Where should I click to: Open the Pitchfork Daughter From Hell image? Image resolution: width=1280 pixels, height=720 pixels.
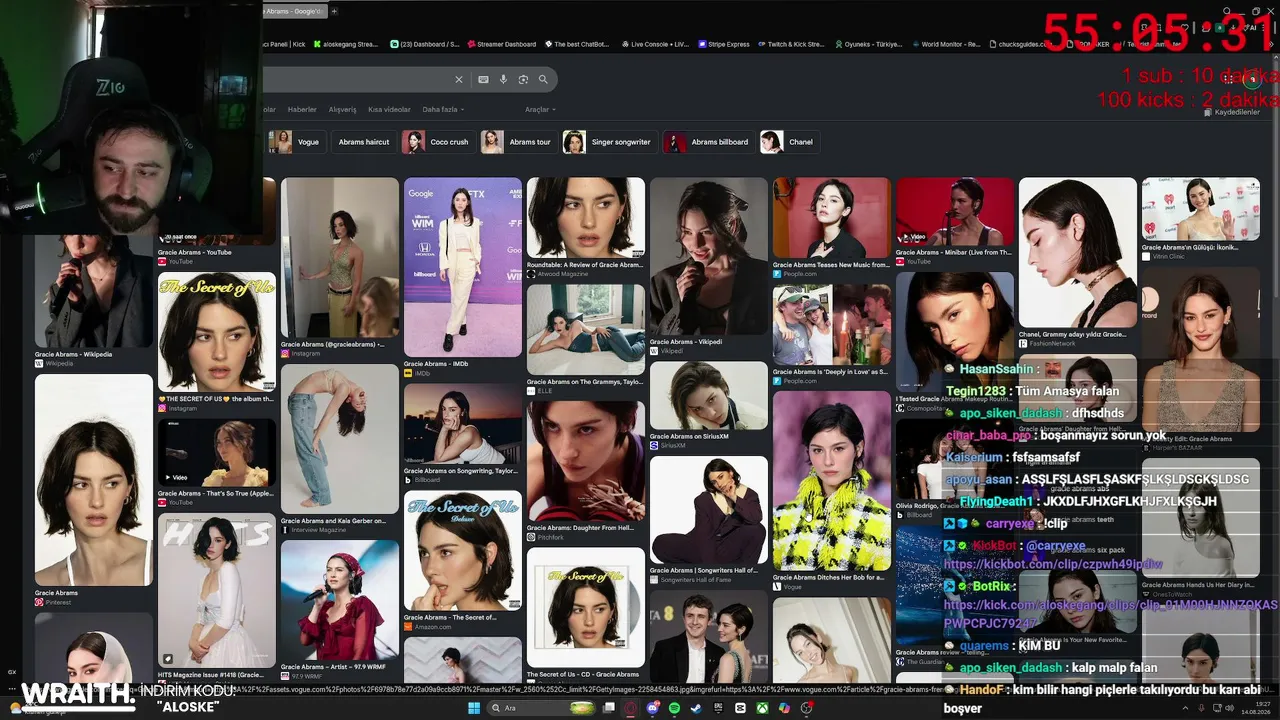586,461
